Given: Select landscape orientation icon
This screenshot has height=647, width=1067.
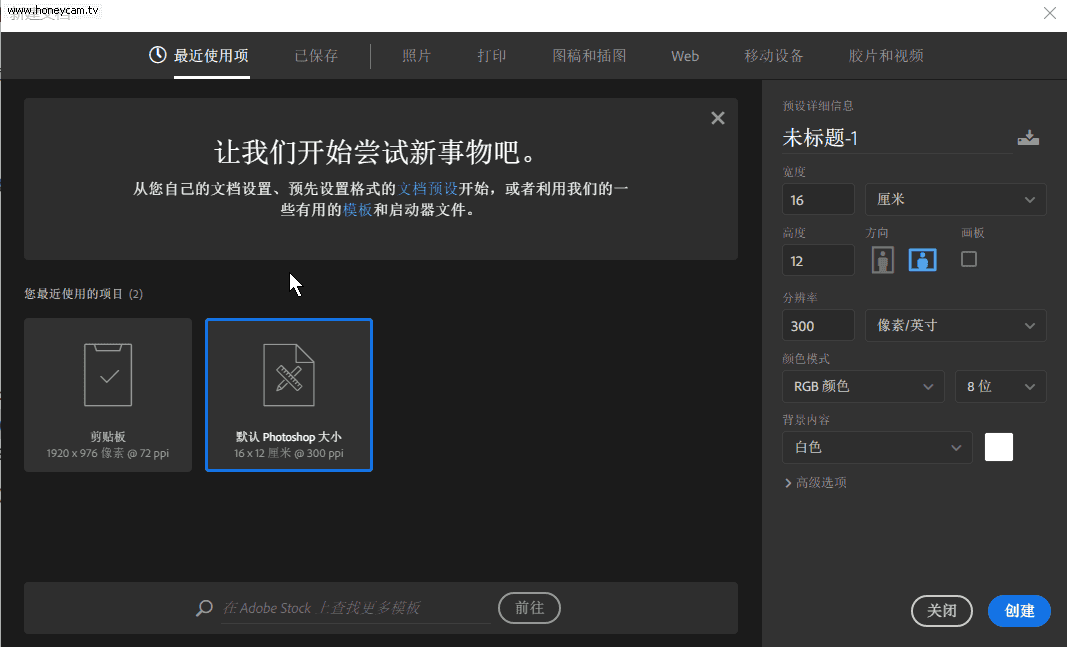Looking at the screenshot, I should coord(922,260).
